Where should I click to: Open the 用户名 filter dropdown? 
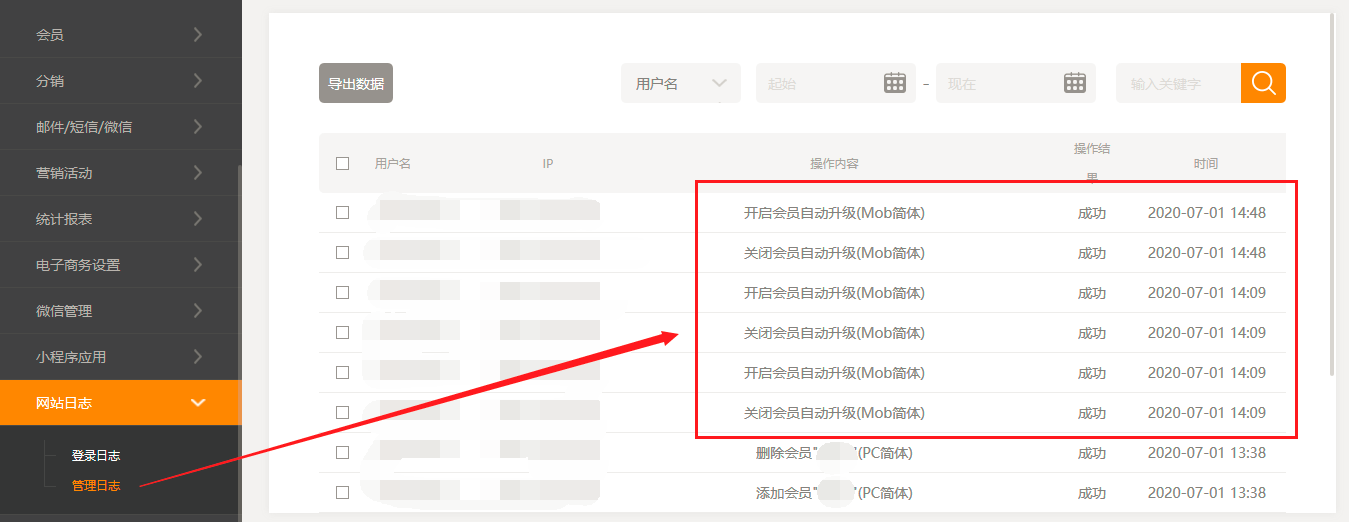(680, 83)
